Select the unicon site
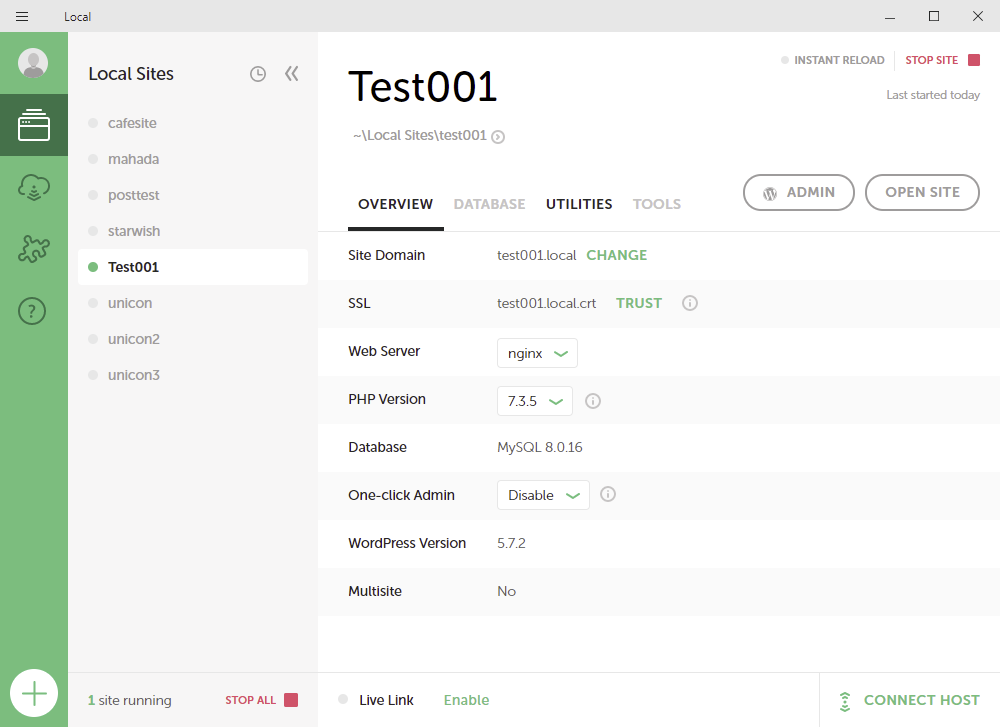 [193, 303]
